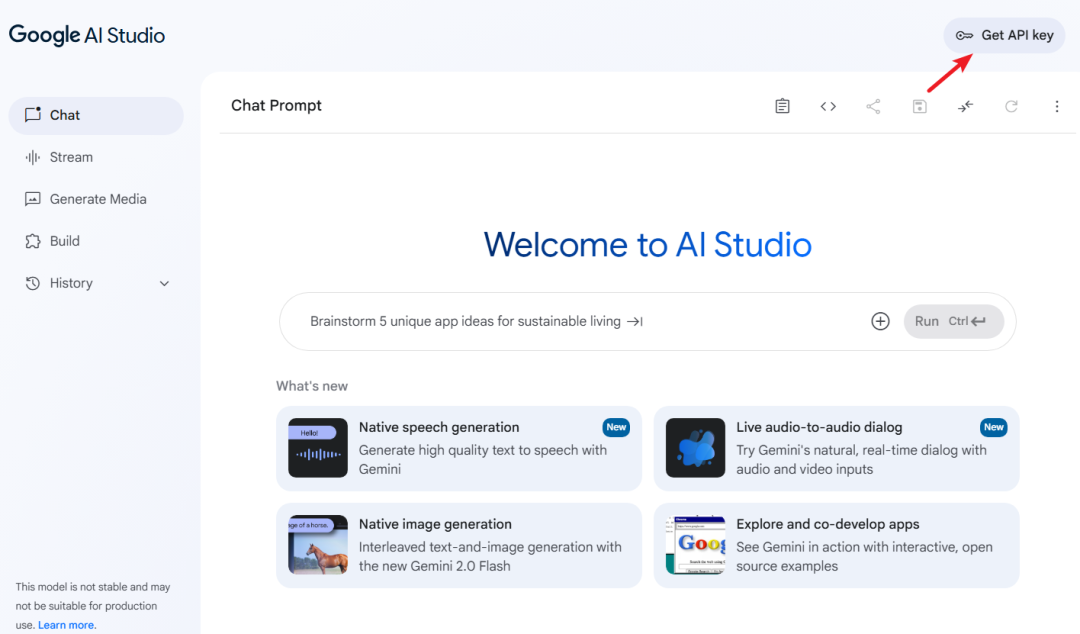Click the Save prompt disk icon
Image resolution: width=1080 pixels, height=634 pixels.
pos(919,106)
